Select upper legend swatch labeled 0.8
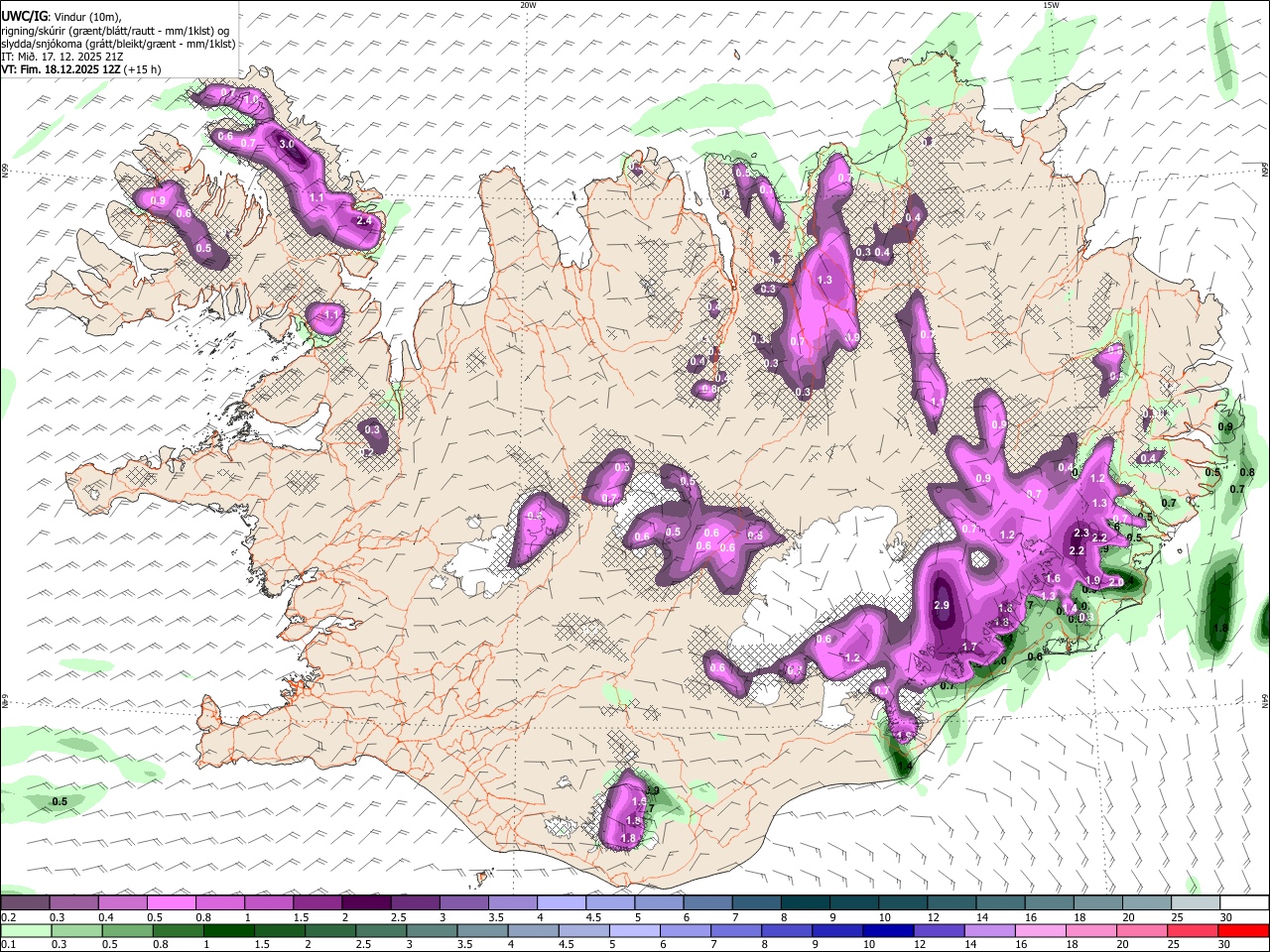1270x952 pixels. pos(219,902)
